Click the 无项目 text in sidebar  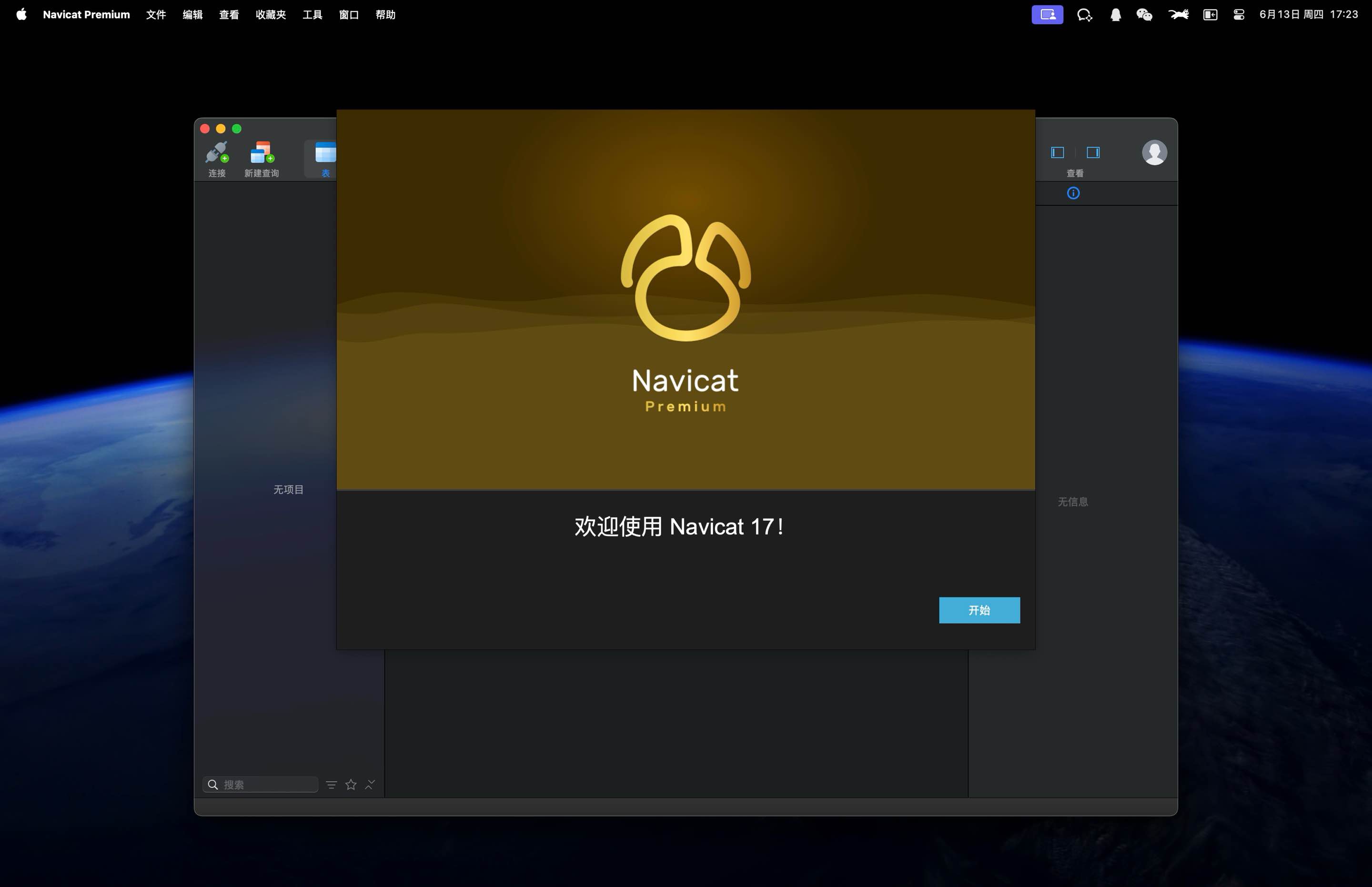[x=289, y=490]
